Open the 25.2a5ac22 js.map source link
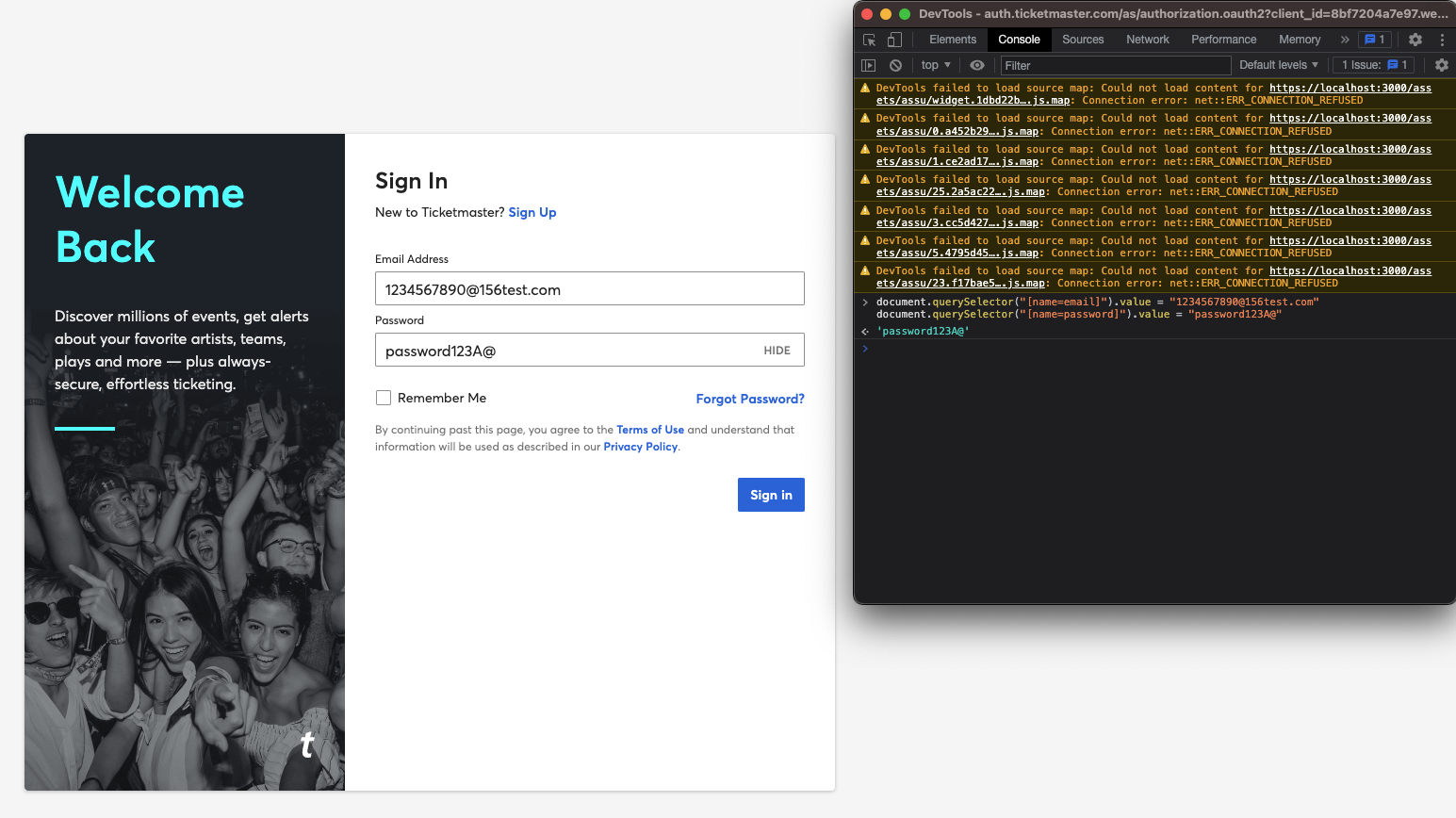This screenshot has width=1456, height=818. click(1153, 186)
